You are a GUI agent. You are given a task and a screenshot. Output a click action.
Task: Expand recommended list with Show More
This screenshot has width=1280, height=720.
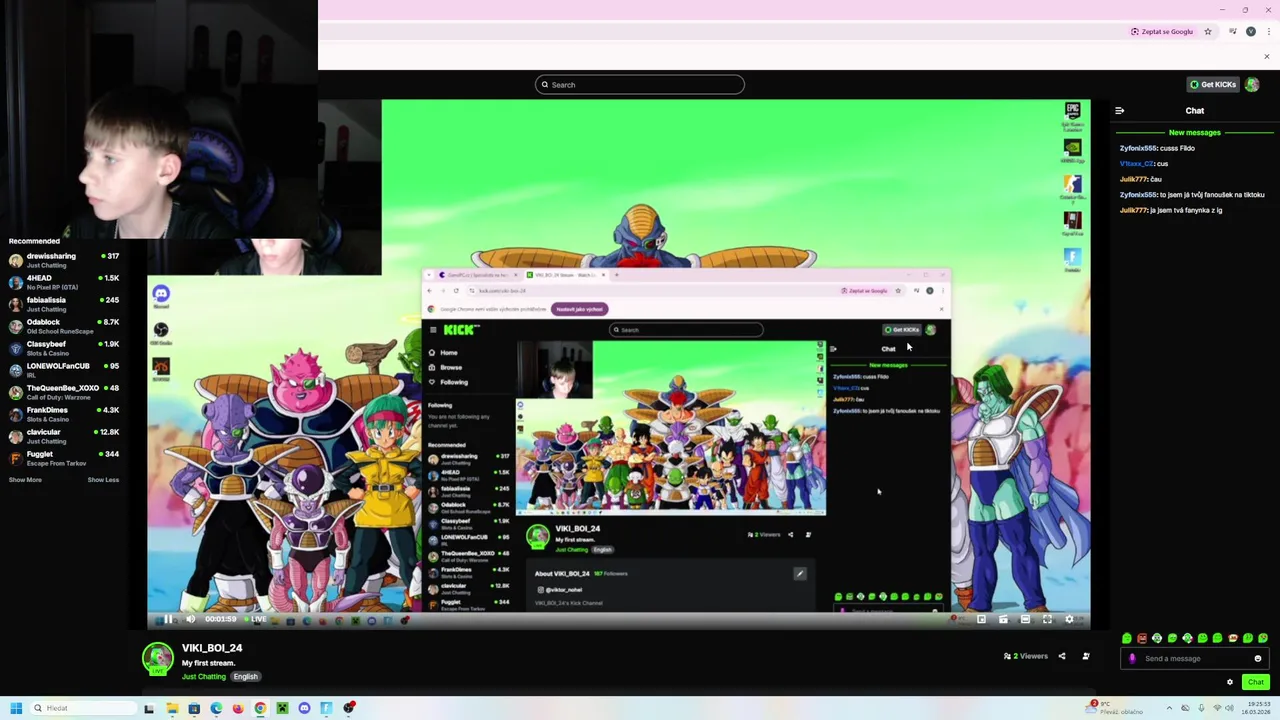(x=25, y=480)
